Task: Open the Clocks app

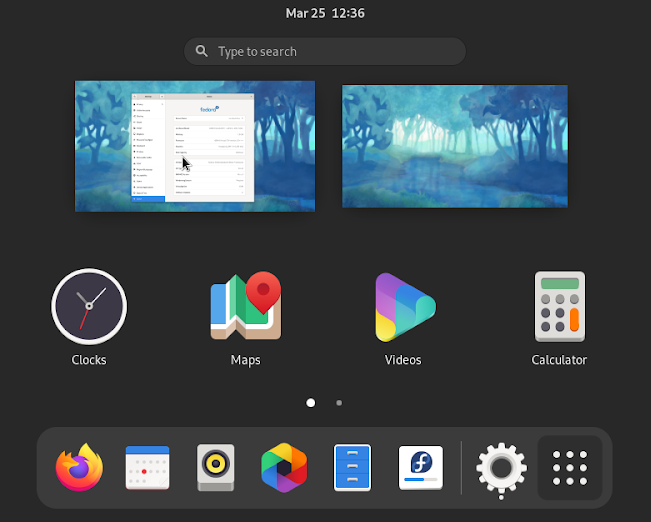Action: [x=89, y=306]
